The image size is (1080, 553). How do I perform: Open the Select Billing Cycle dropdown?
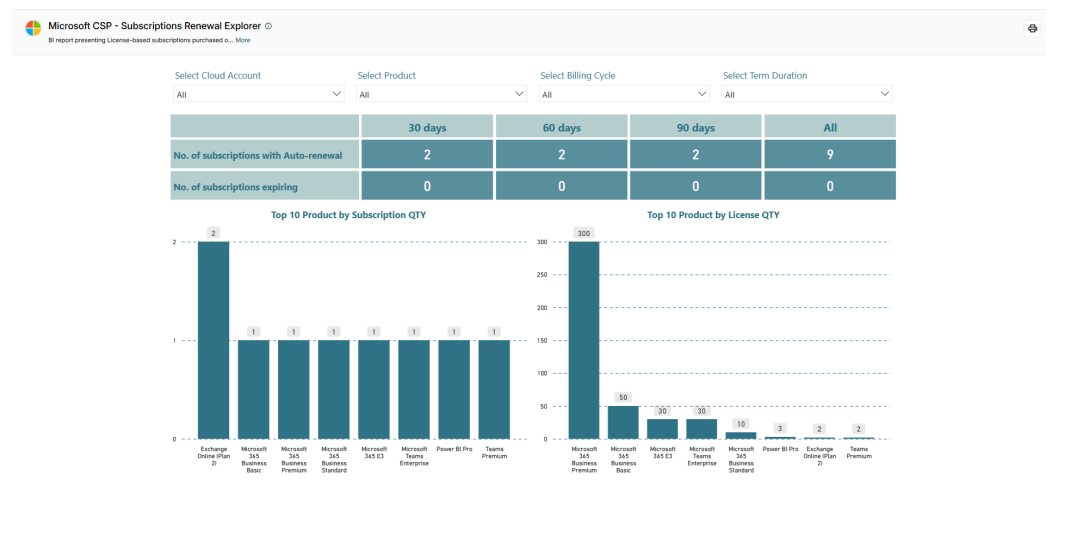[x=624, y=94]
